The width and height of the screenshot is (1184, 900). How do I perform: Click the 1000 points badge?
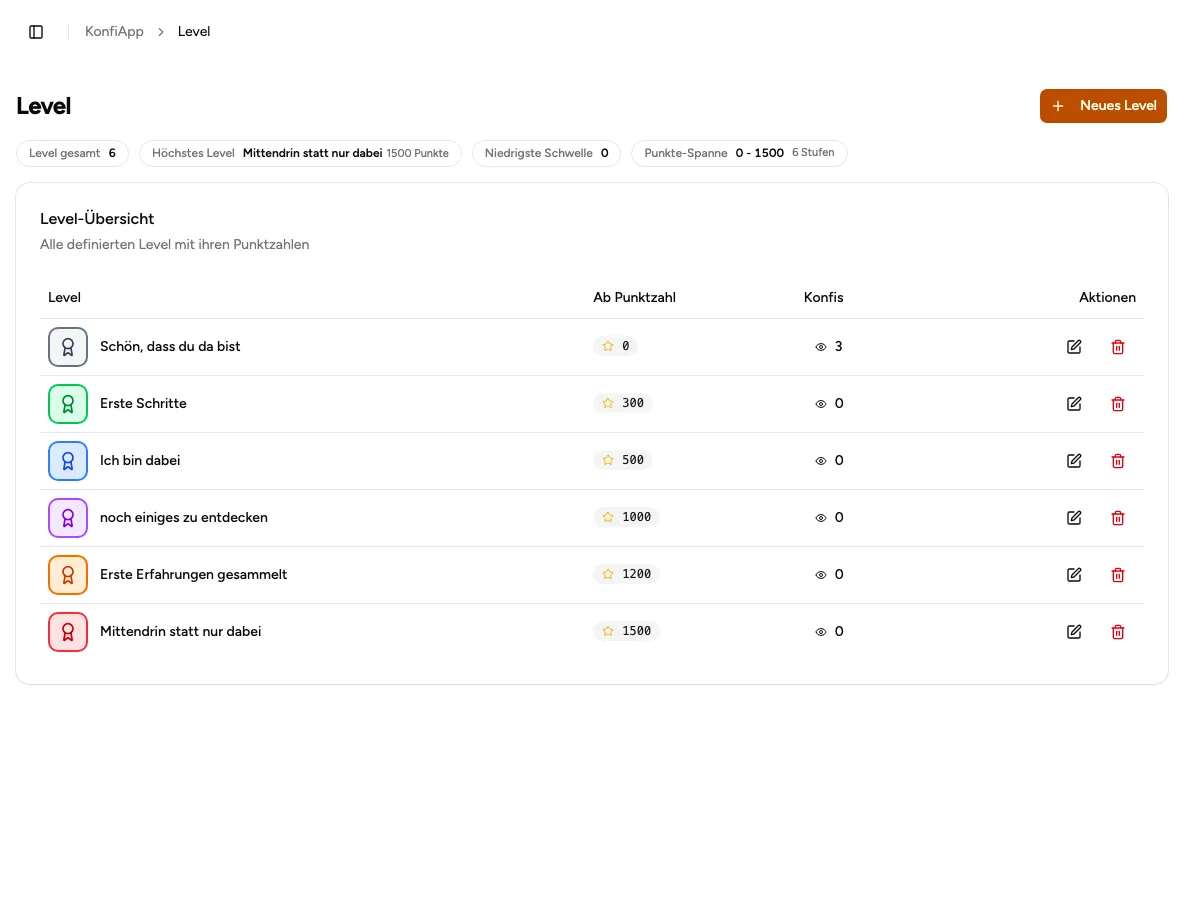click(627, 517)
